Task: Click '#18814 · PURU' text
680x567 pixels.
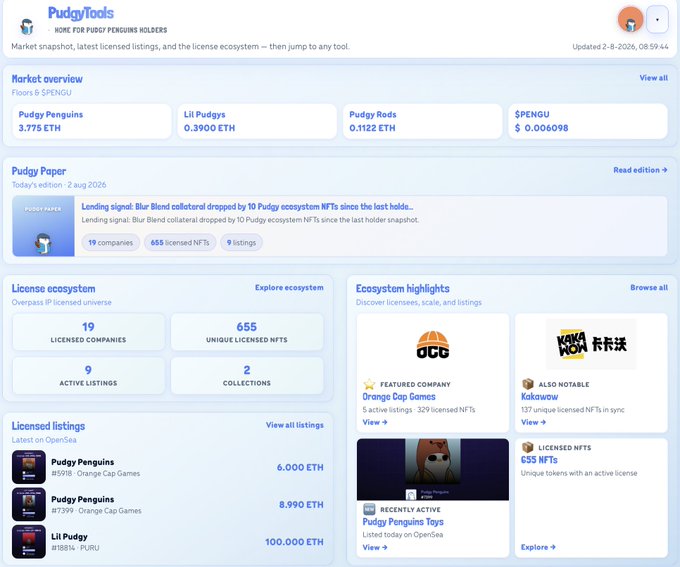Action: pyautogui.click(x=75, y=548)
